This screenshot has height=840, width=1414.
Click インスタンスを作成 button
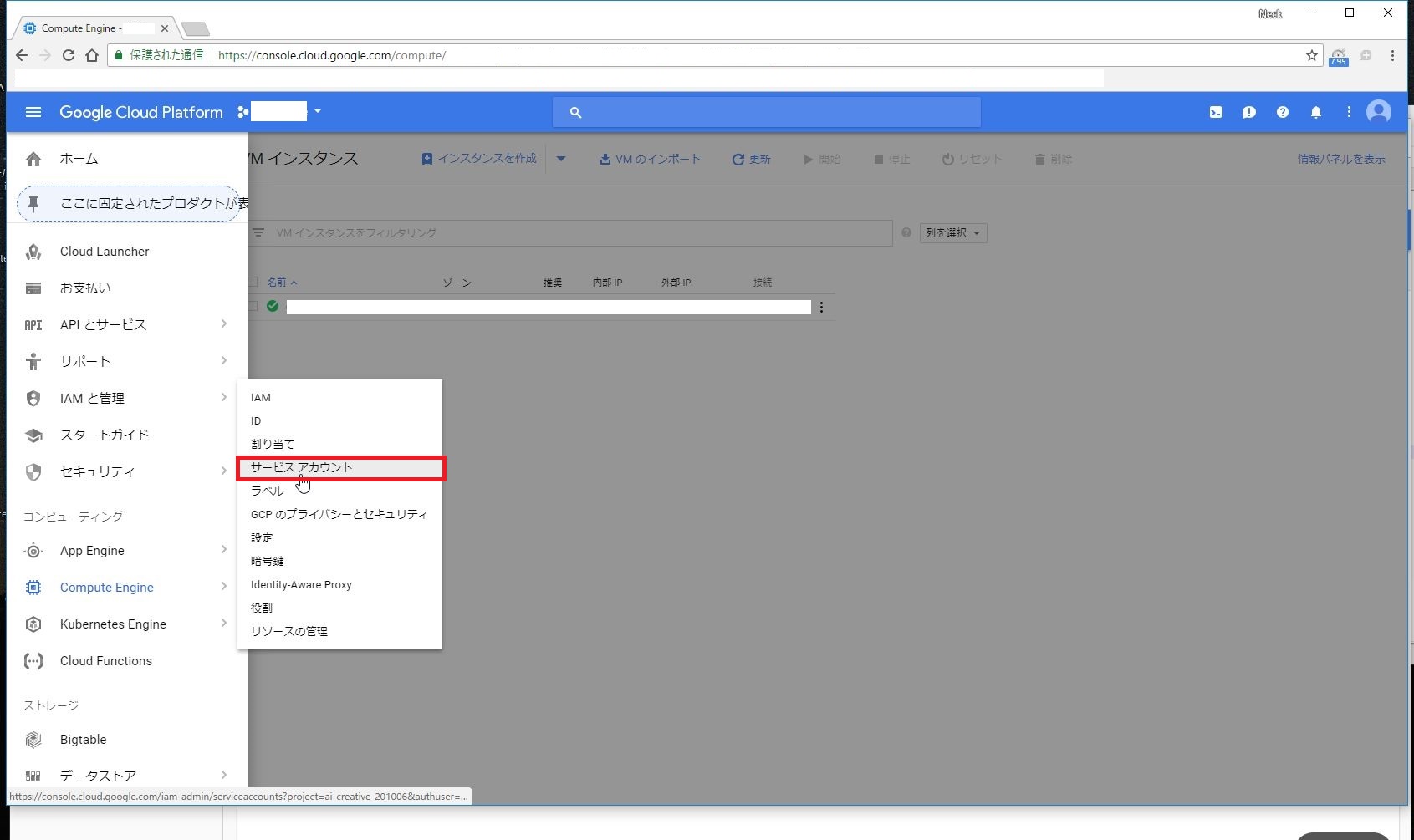479,159
